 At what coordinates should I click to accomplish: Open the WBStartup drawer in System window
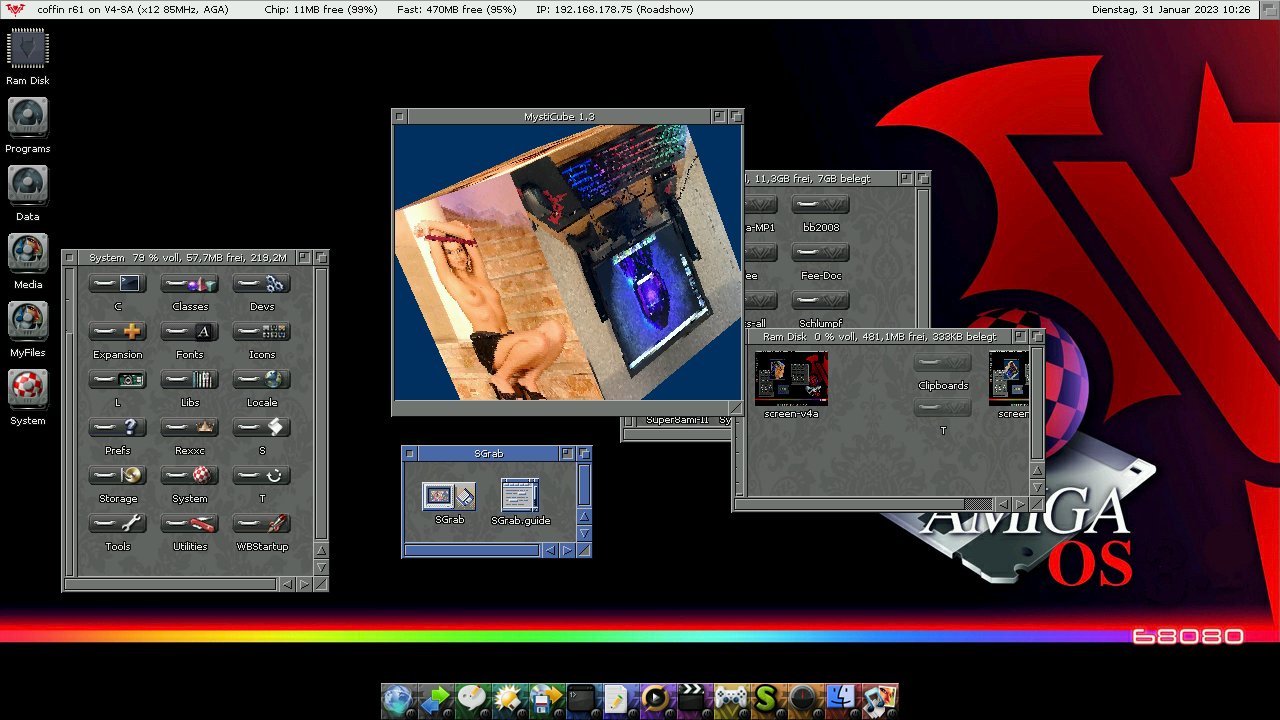click(x=262, y=524)
